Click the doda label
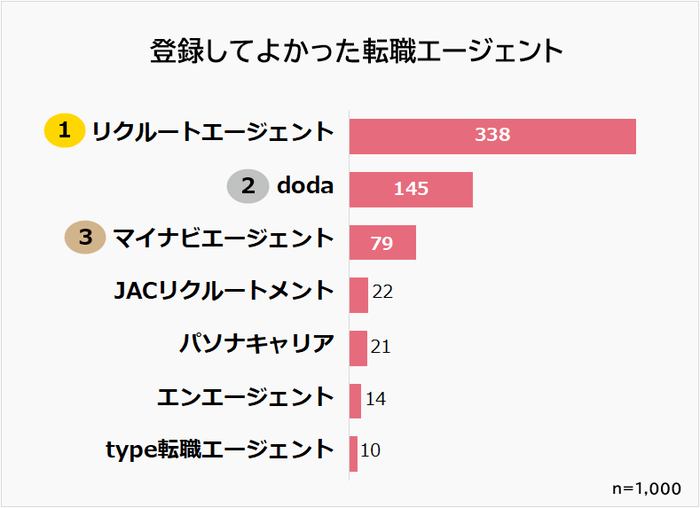700x508 pixels. [x=304, y=185]
